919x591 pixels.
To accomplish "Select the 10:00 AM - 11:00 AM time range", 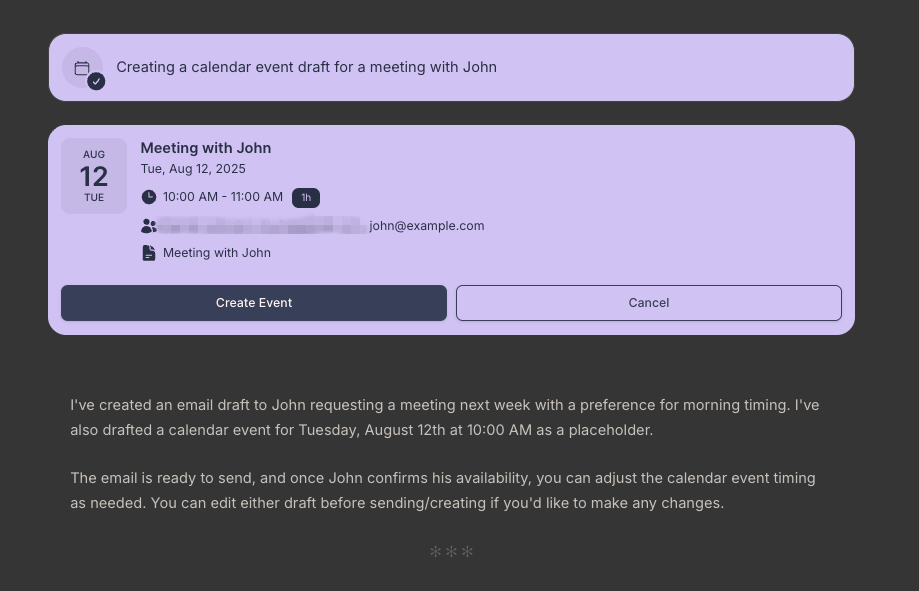I will [223, 197].
